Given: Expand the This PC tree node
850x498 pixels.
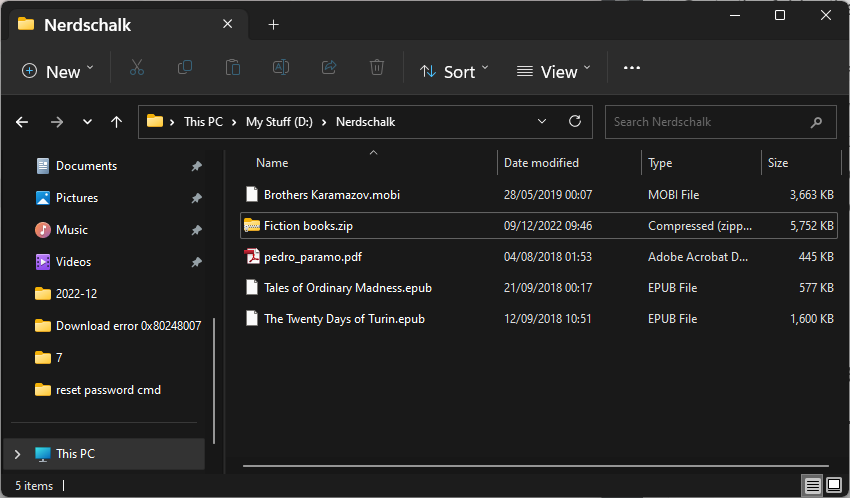Looking at the screenshot, I should 17,454.
